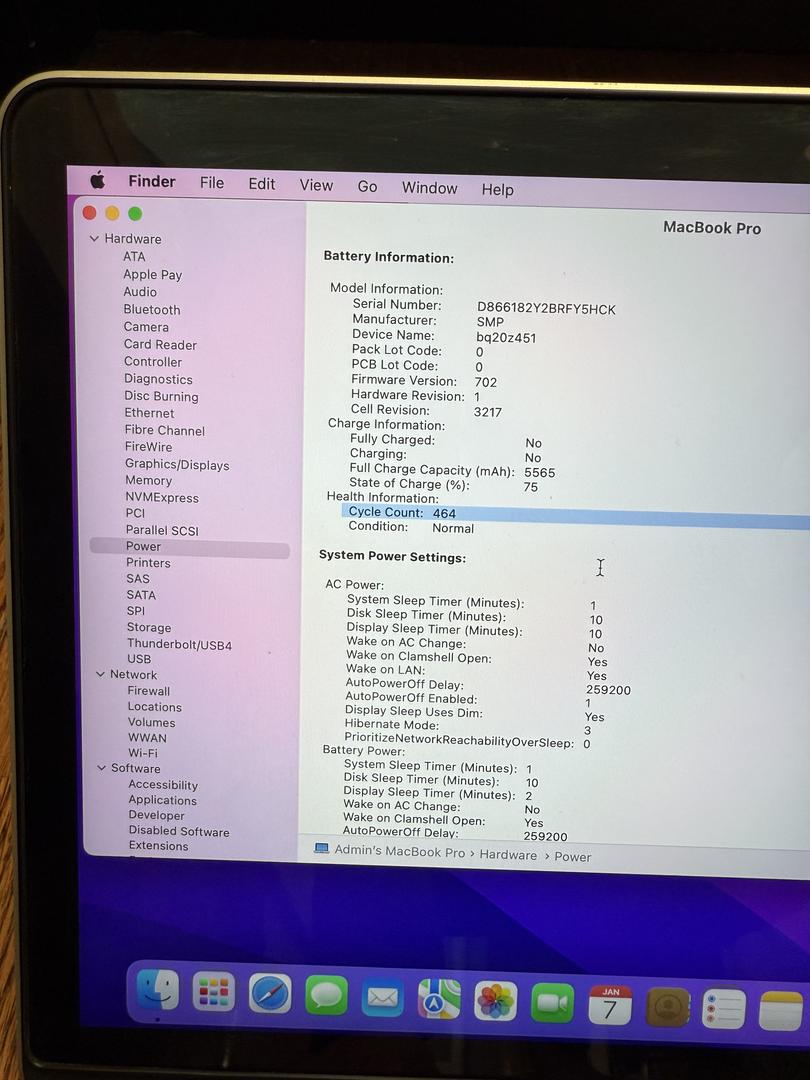Select Parallel SCSI in the sidebar
Viewport: 810px width, 1080px height.
pos(162,530)
